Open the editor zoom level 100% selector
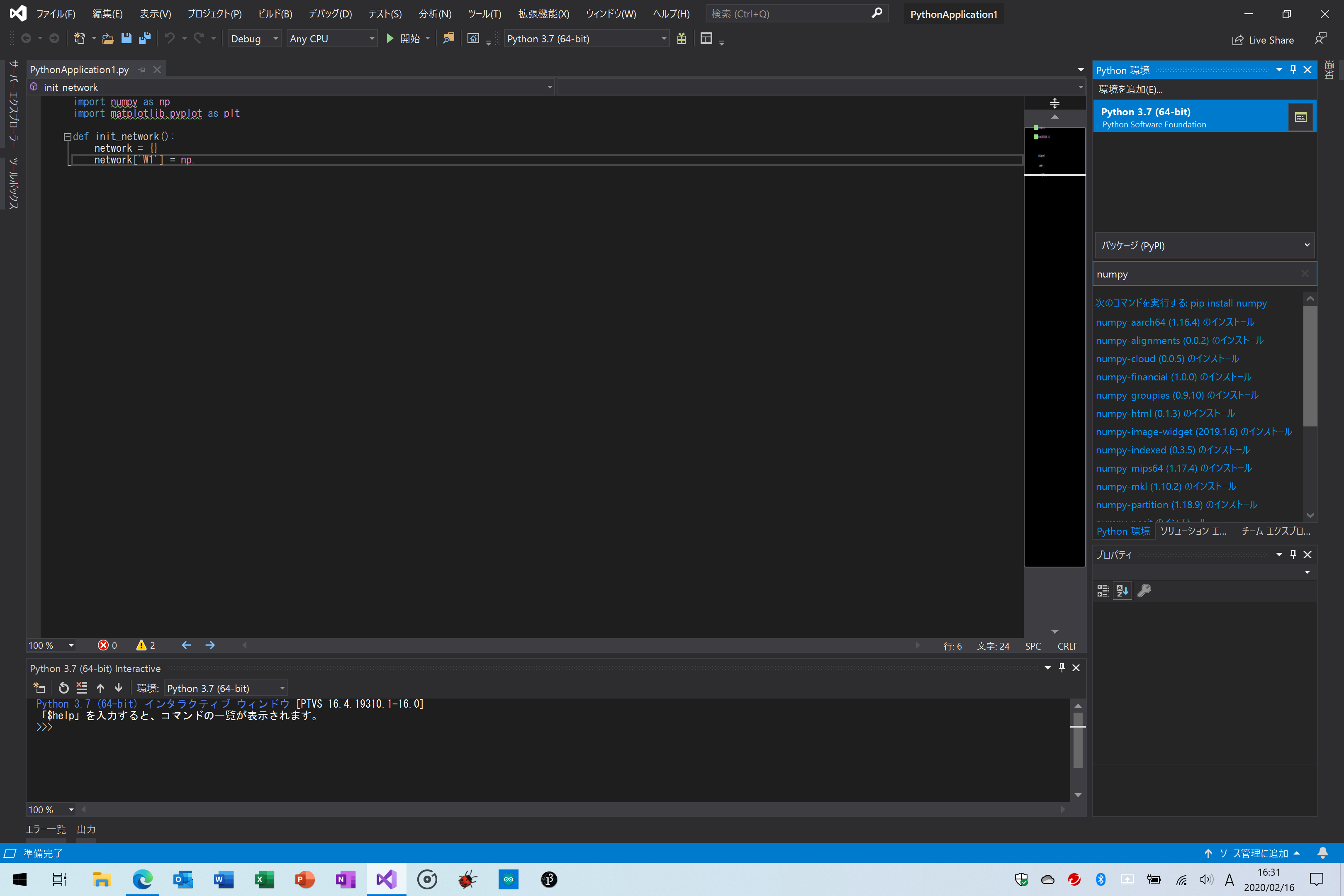Viewport: 1344px width, 896px height. point(50,645)
